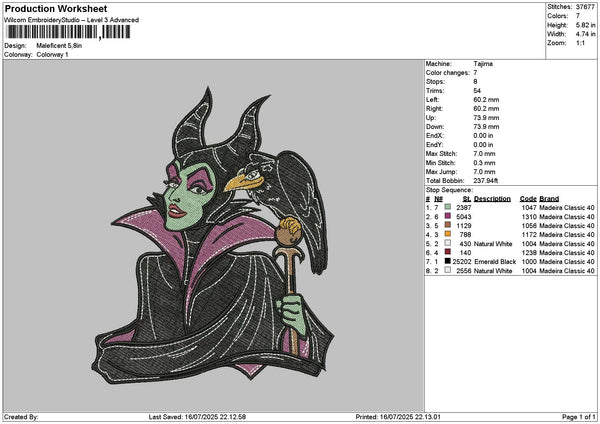Click the 'Max Jump:' label

441,172
